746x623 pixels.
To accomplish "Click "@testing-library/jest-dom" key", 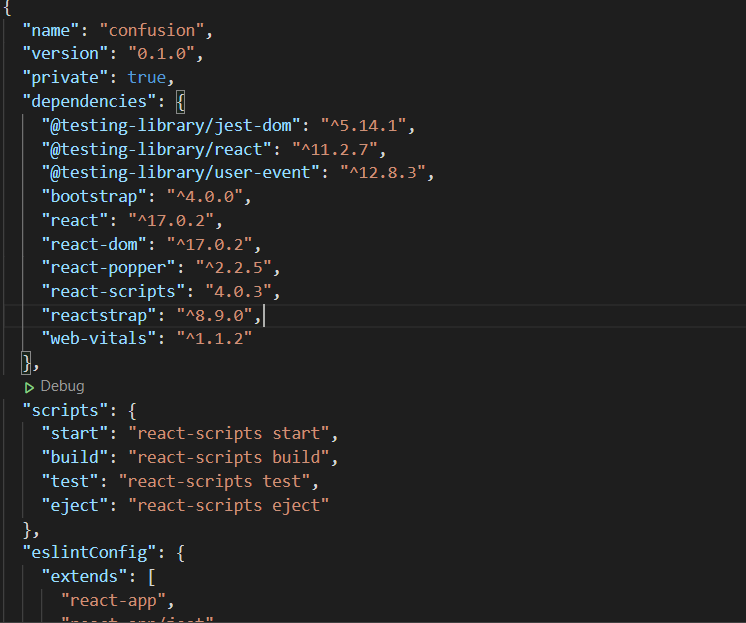I will 171,125.
